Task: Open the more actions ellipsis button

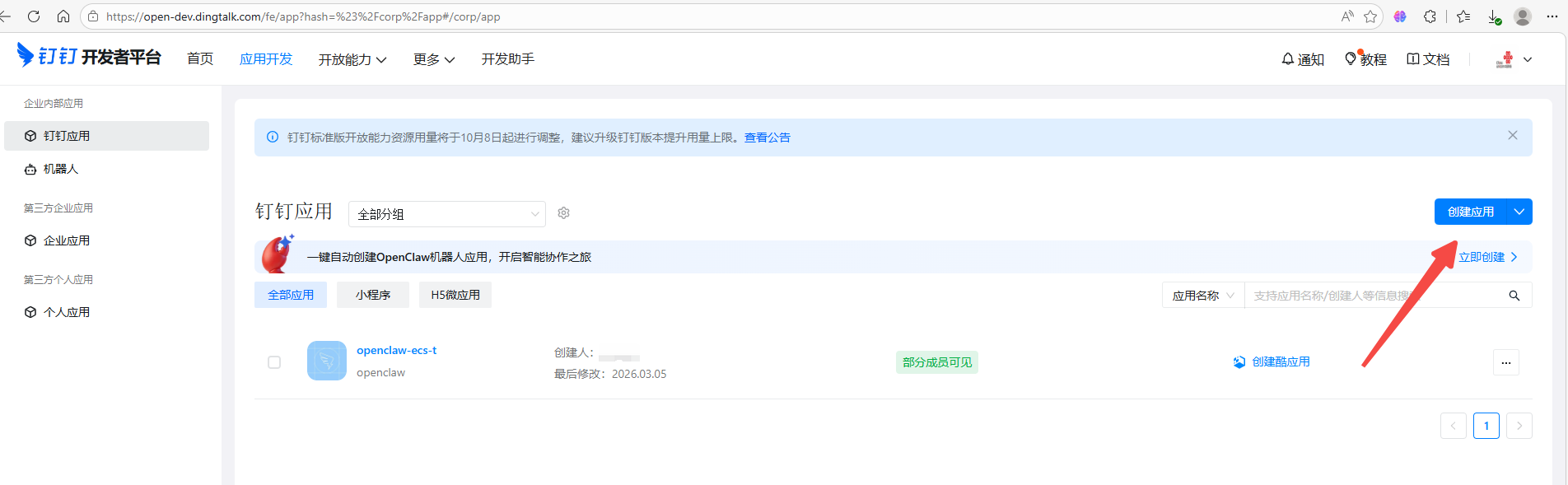Action: coord(1506,362)
